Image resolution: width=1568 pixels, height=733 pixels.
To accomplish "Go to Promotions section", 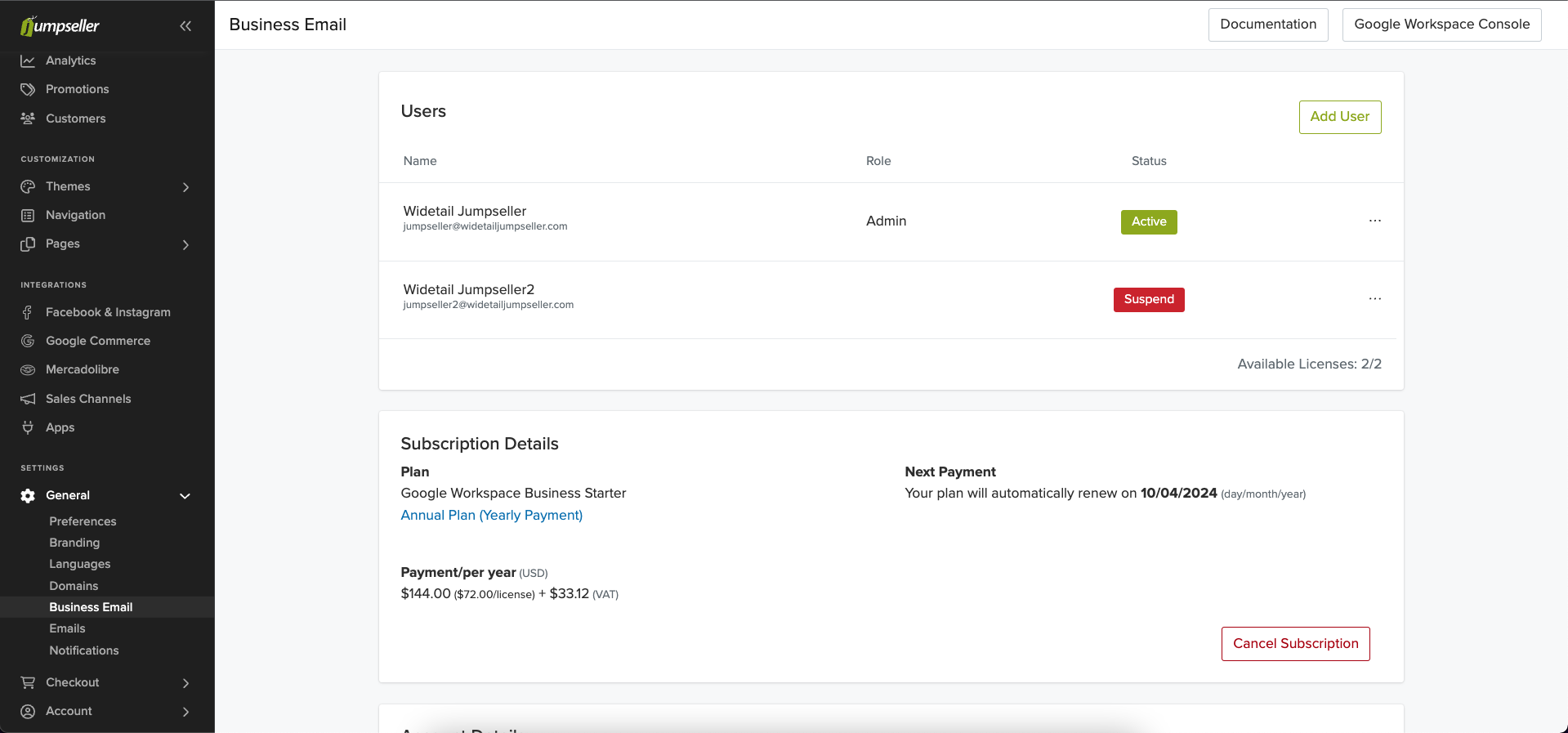I will [78, 89].
